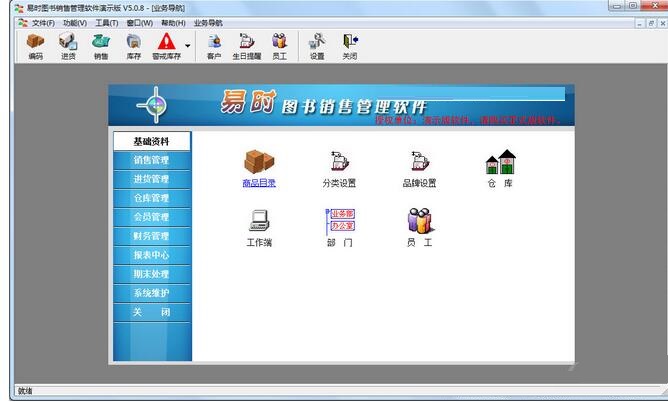This screenshot has width=668, height=402.
Task: Open the 工具(T) menu
Action: coord(107,23)
